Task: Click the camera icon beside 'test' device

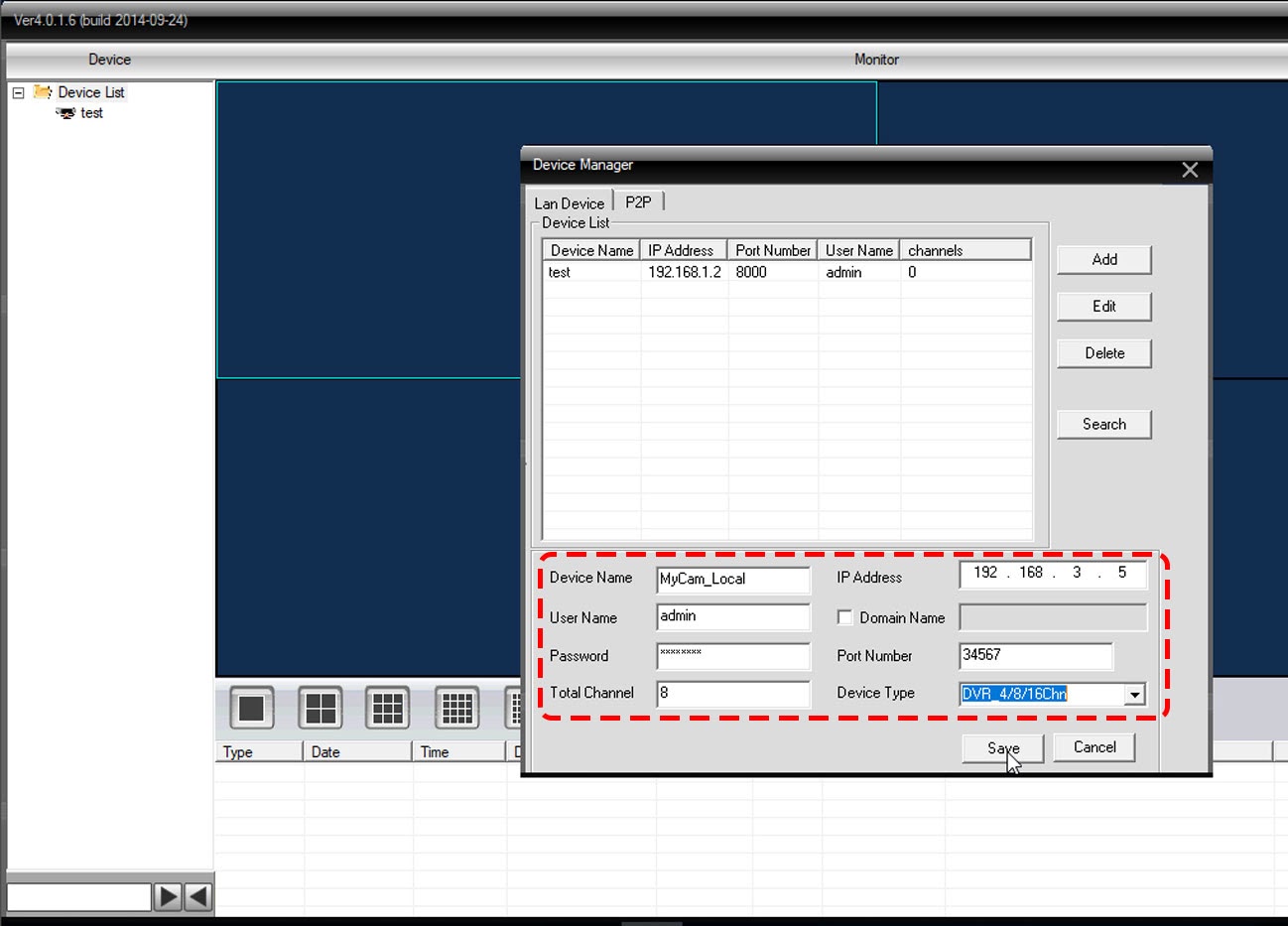Action: (x=65, y=113)
